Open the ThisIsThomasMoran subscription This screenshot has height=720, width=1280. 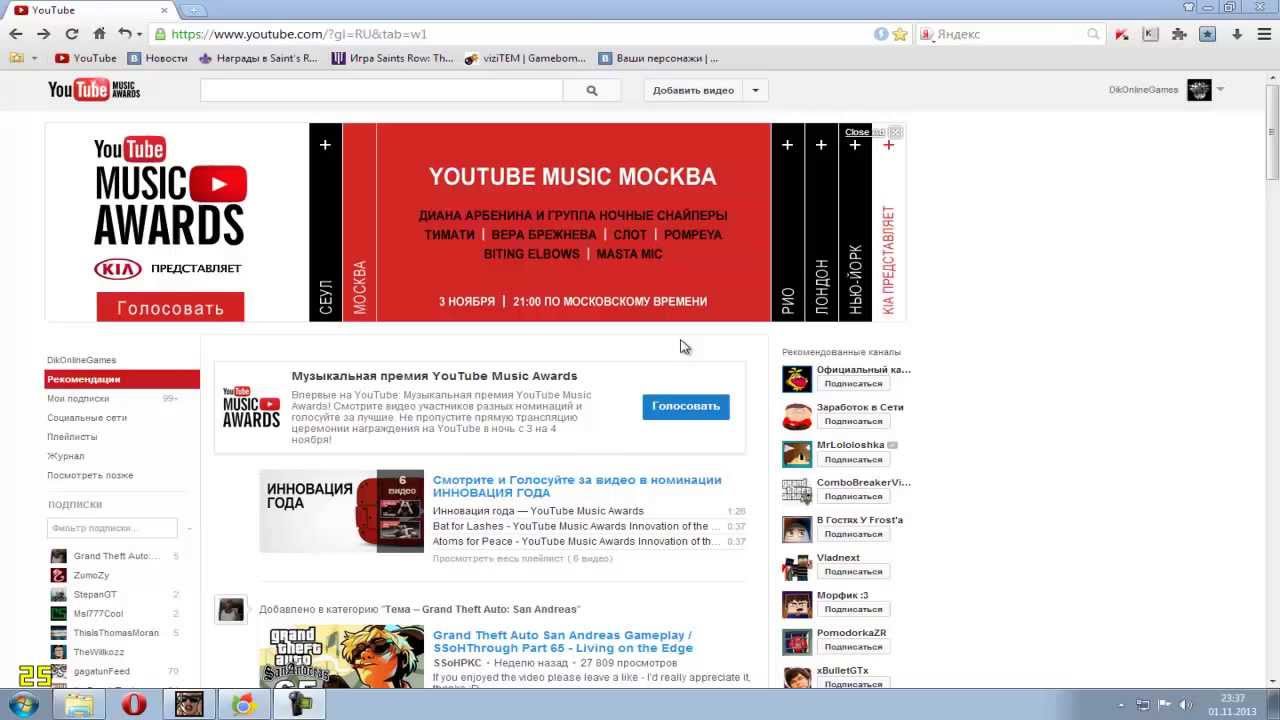[x=116, y=633]
